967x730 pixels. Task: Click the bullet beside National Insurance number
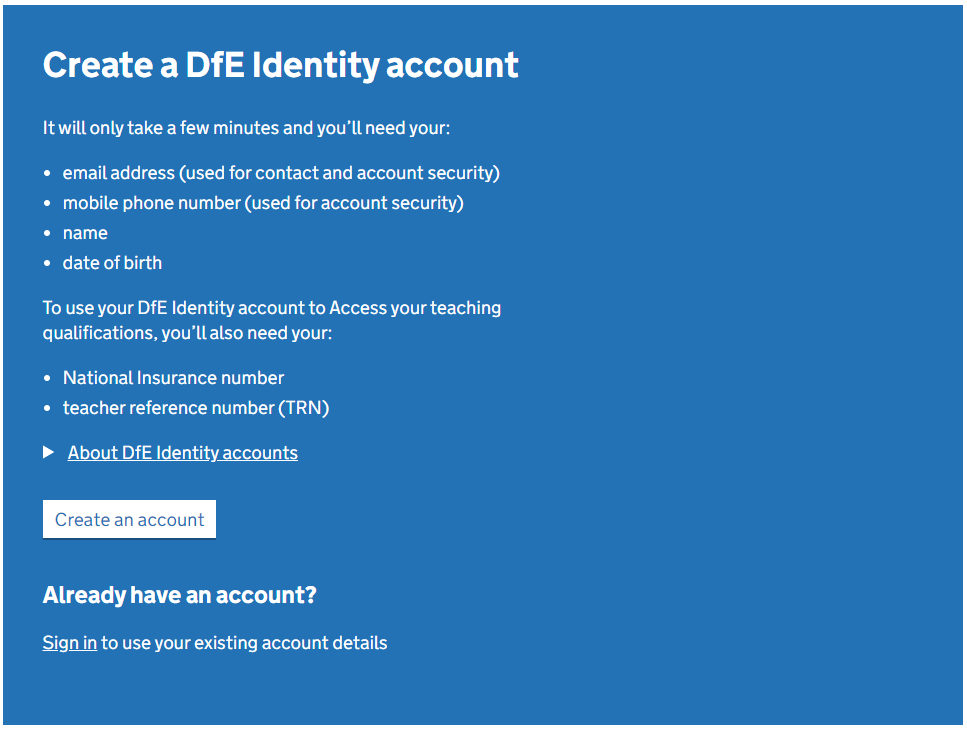pyautogui.click(x=46, y=377)
